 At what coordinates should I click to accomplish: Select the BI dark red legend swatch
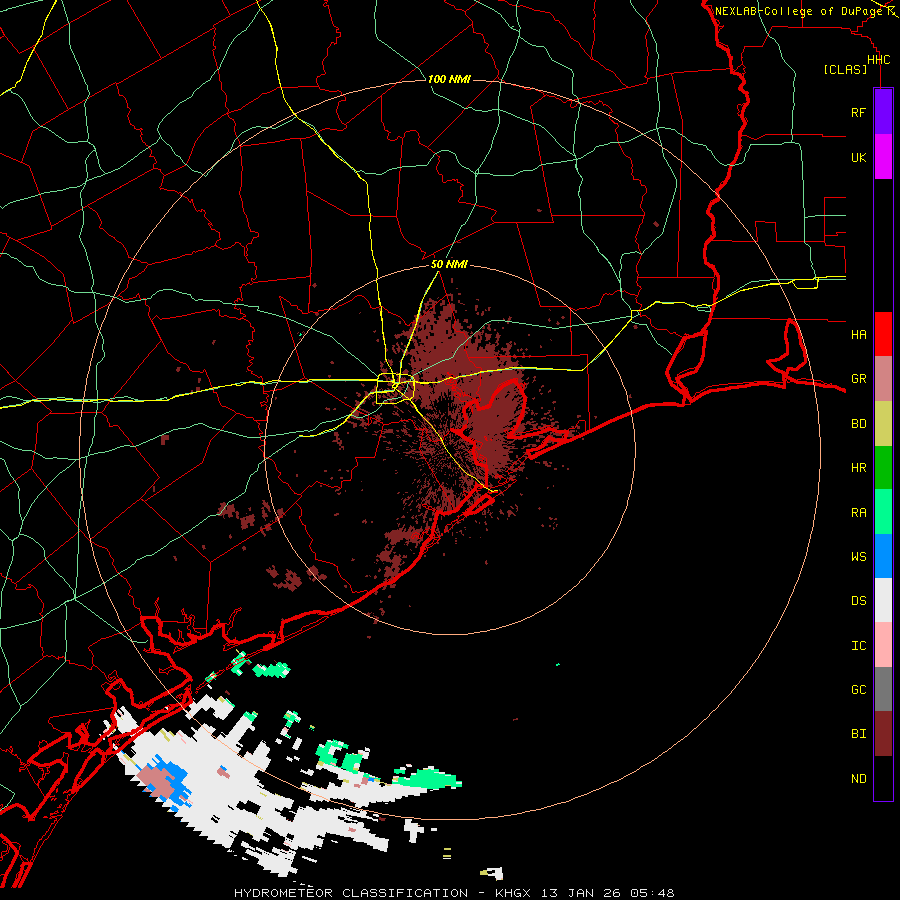tap(883, 734)
